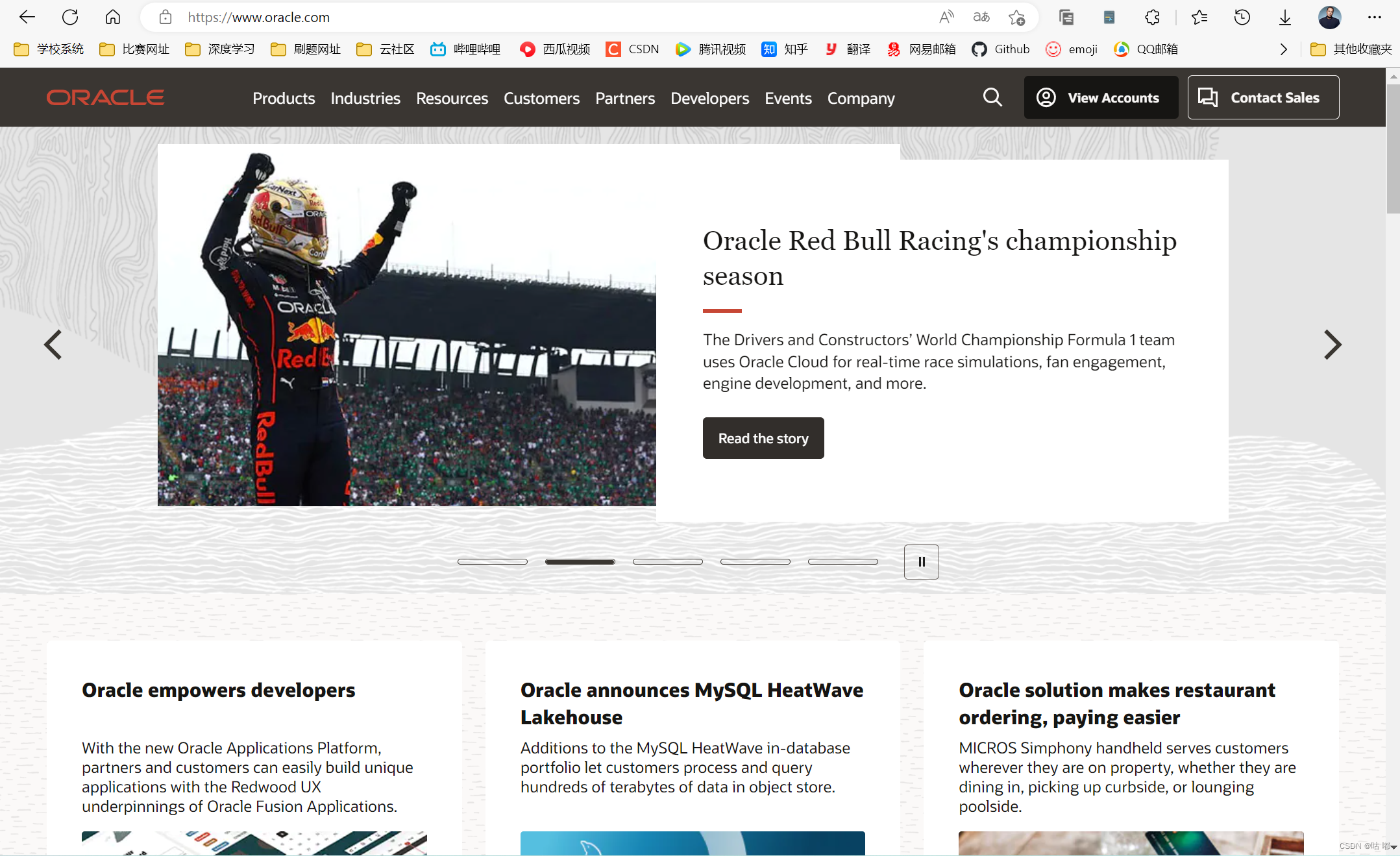
Task: Click the Oracle Red Bull Racing headline
Action: coord(940,258)
